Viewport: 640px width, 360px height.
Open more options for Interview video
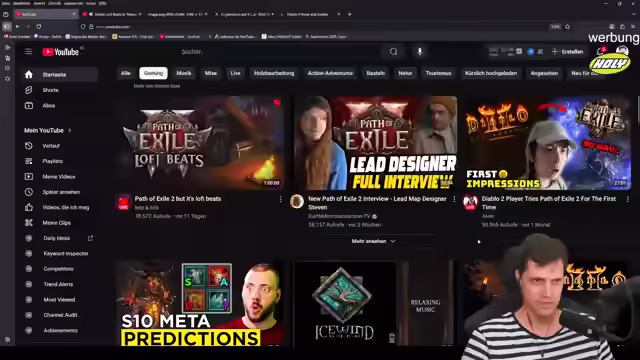click(454, 199)
